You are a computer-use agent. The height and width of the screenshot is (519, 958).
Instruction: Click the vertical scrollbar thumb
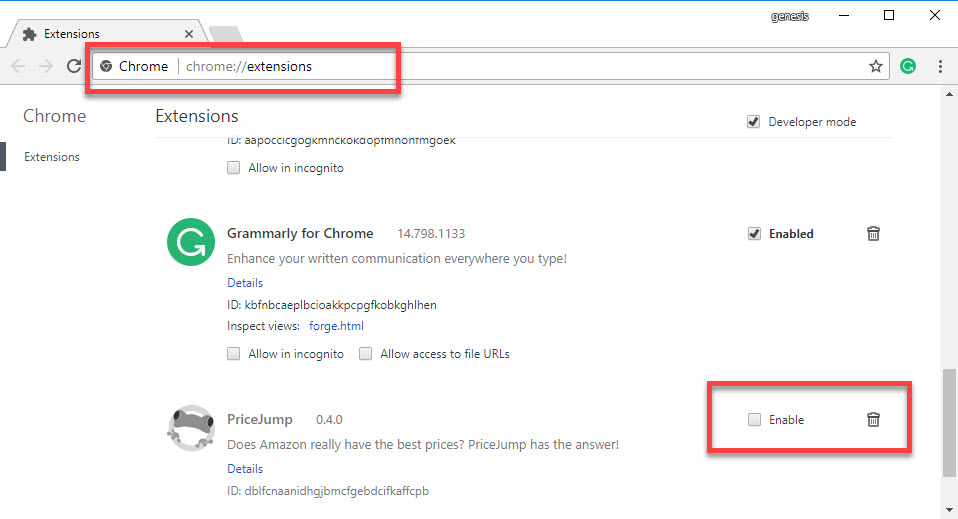(x=949, y=422)
